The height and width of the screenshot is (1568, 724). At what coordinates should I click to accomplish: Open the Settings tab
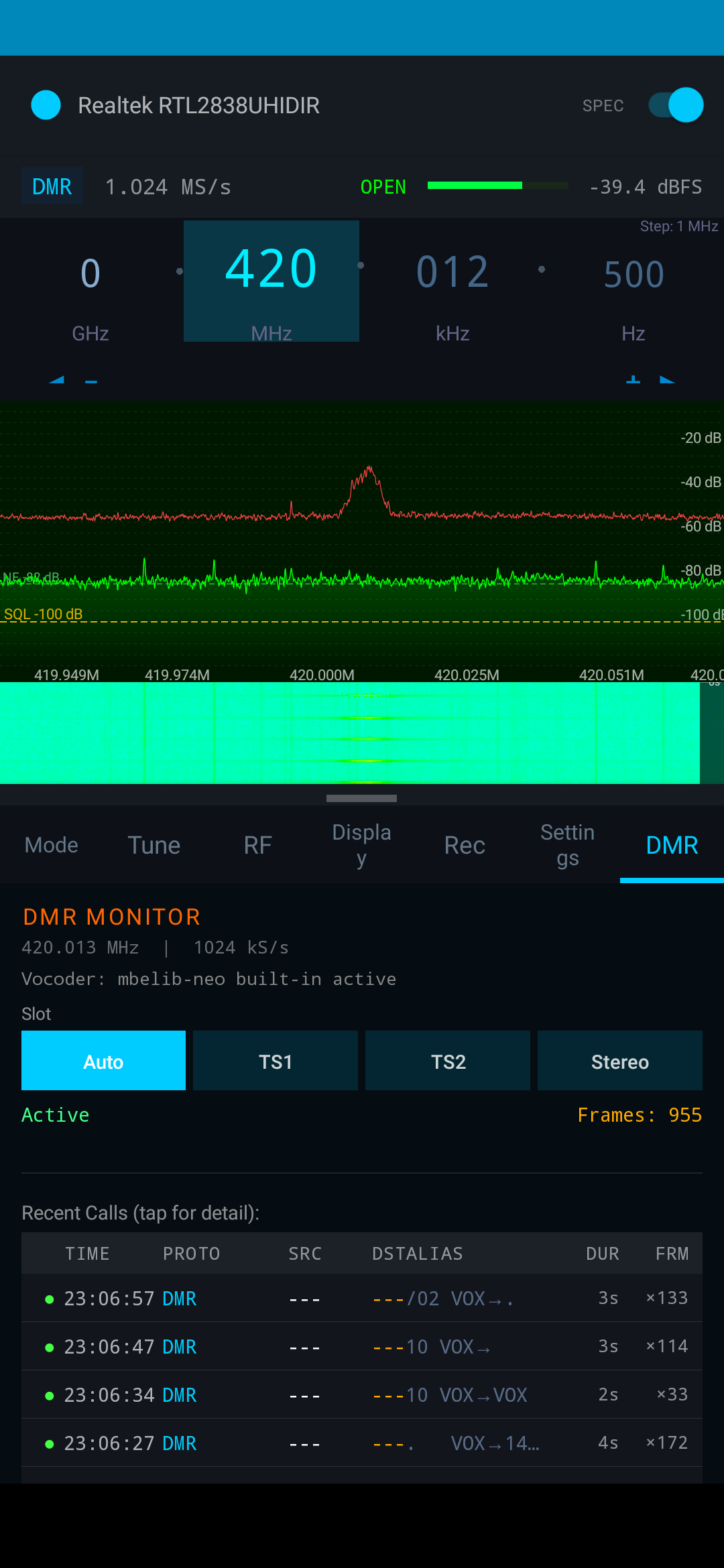[x=568, y=845]
